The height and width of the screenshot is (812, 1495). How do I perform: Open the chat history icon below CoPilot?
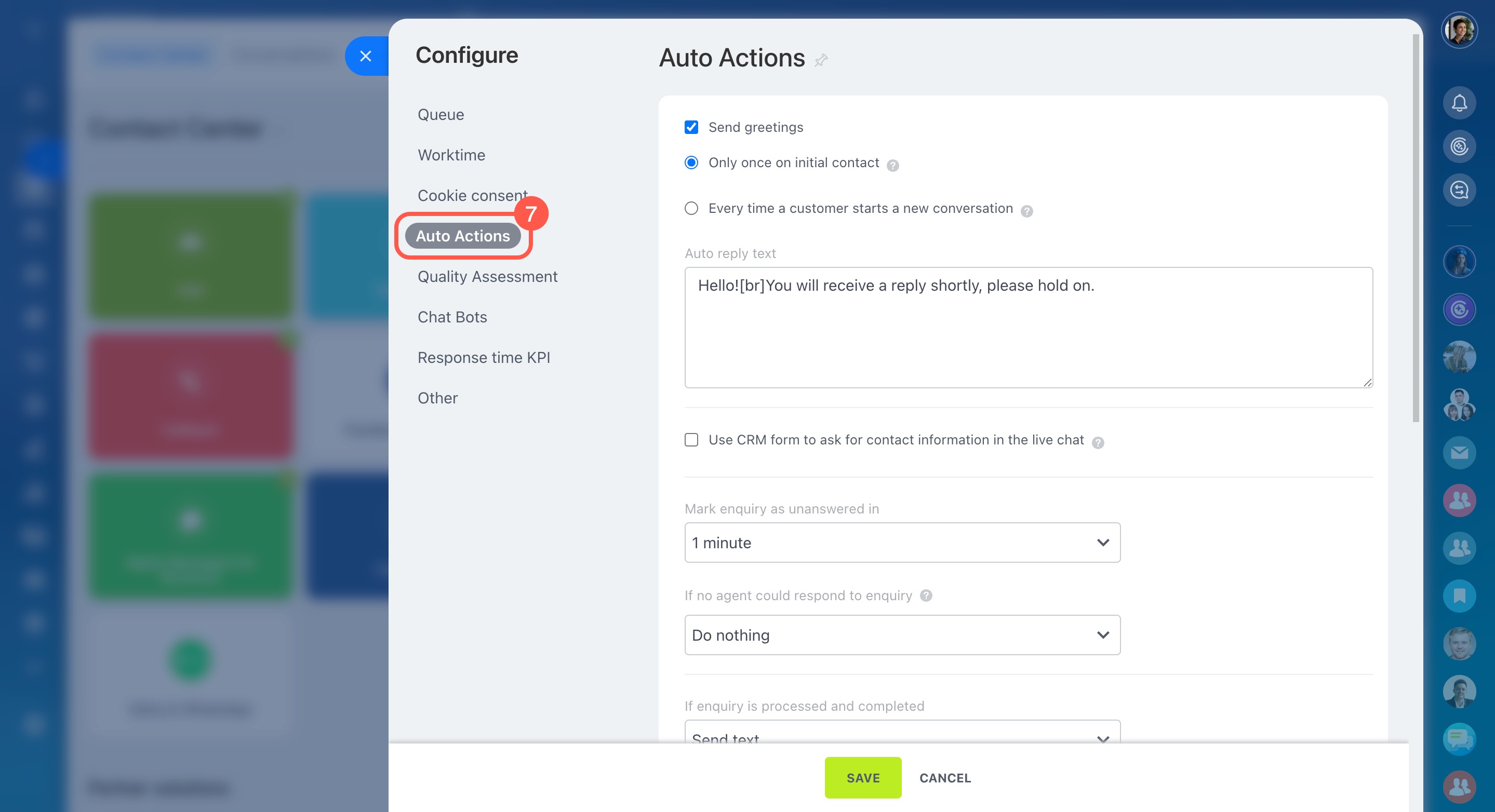(1459, 190)
